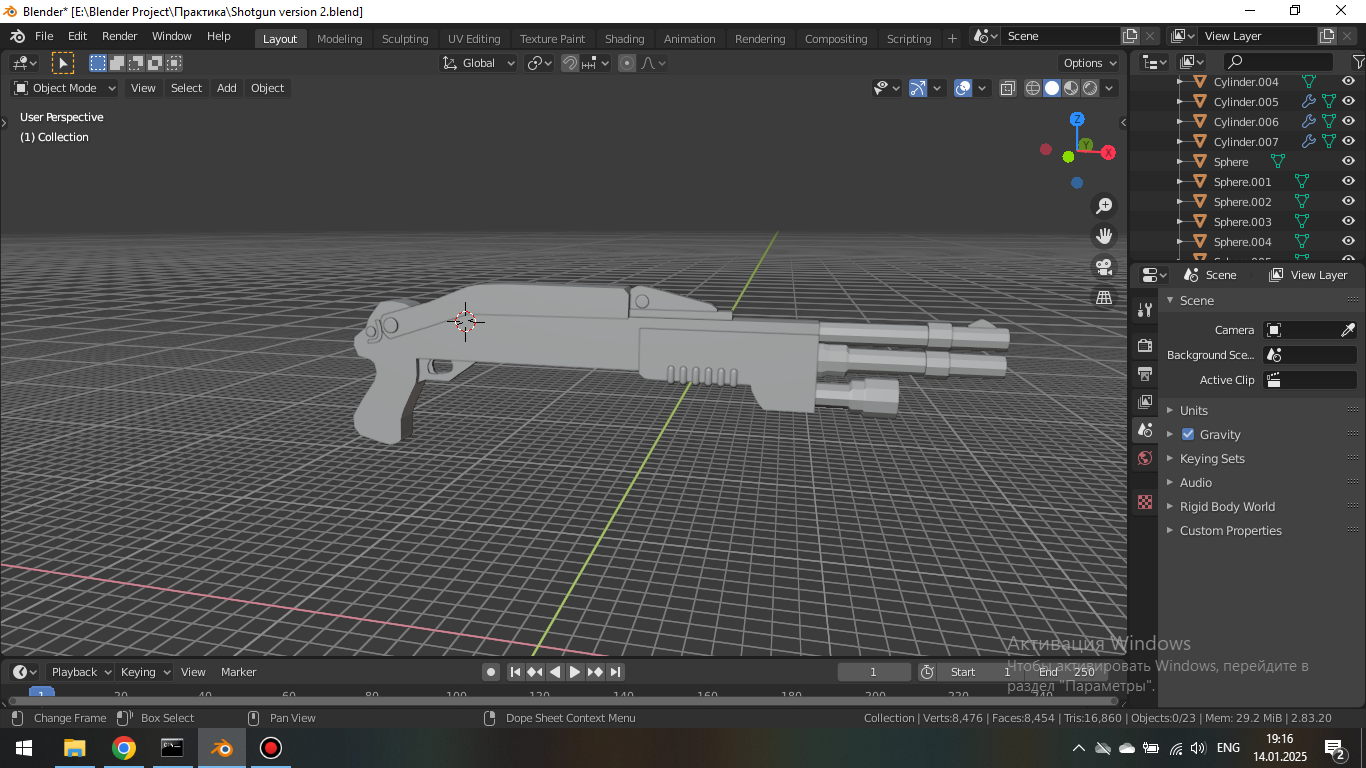Open the Render menu in the top bar
The width and height of the screenshot is (1366, 768).
click(119, 35)
